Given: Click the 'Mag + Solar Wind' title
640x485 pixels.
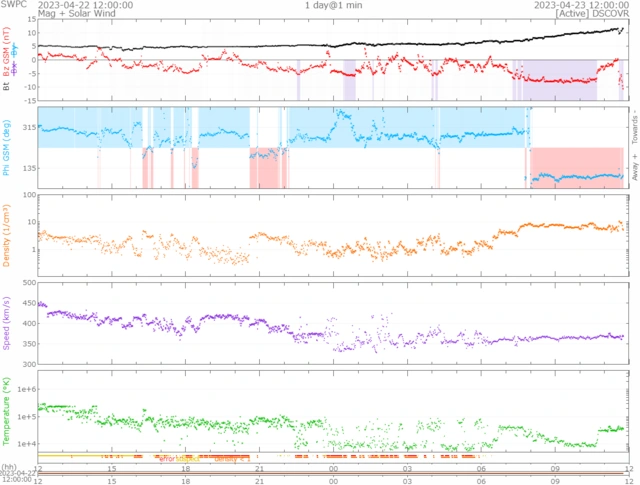Looking at the screenshot, I should 77,13.
